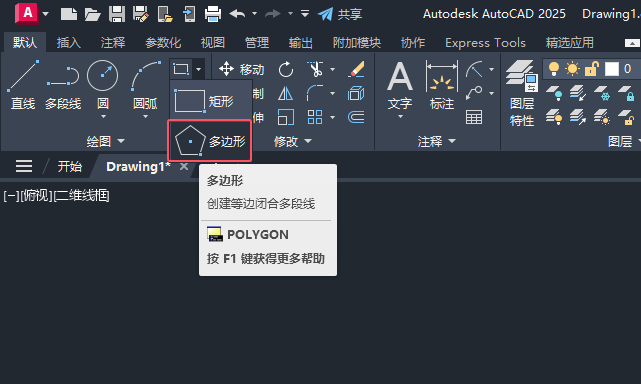The width and height of the screenshot is (641, 384).
Task: Open the AutoCAD application menu logo
Action: [x=27, y=13]
